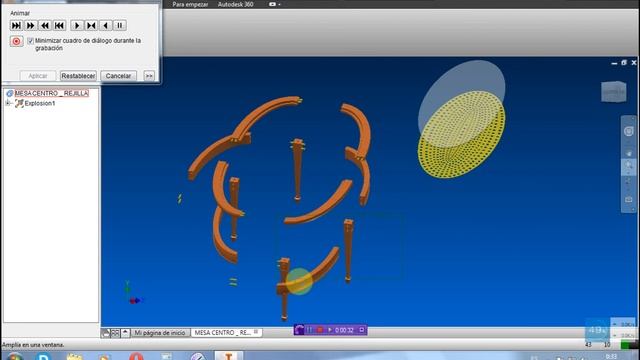Screen dimensions: 640x360
Task: Close the MESA CENTRO _ RE... document tab
Action: (x=256, y=332)
